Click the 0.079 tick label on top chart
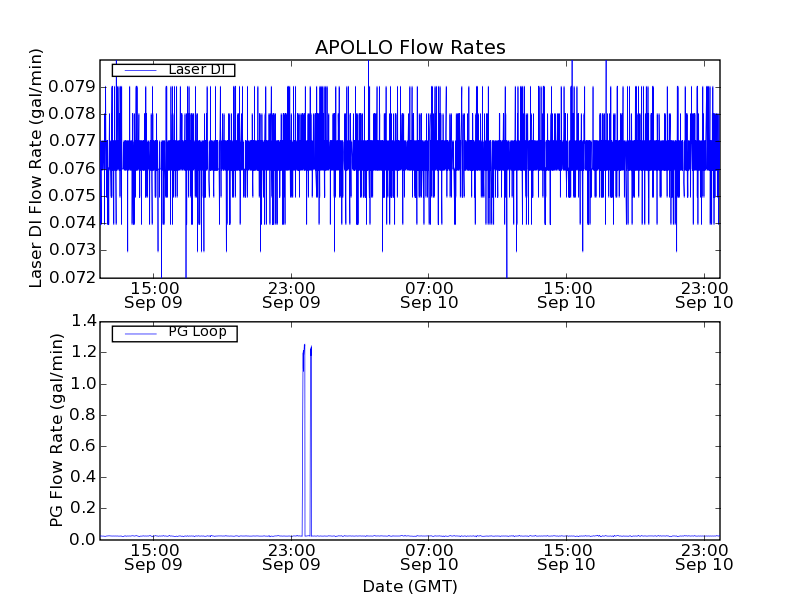This screenshot has width=800, height=600. 72,87
